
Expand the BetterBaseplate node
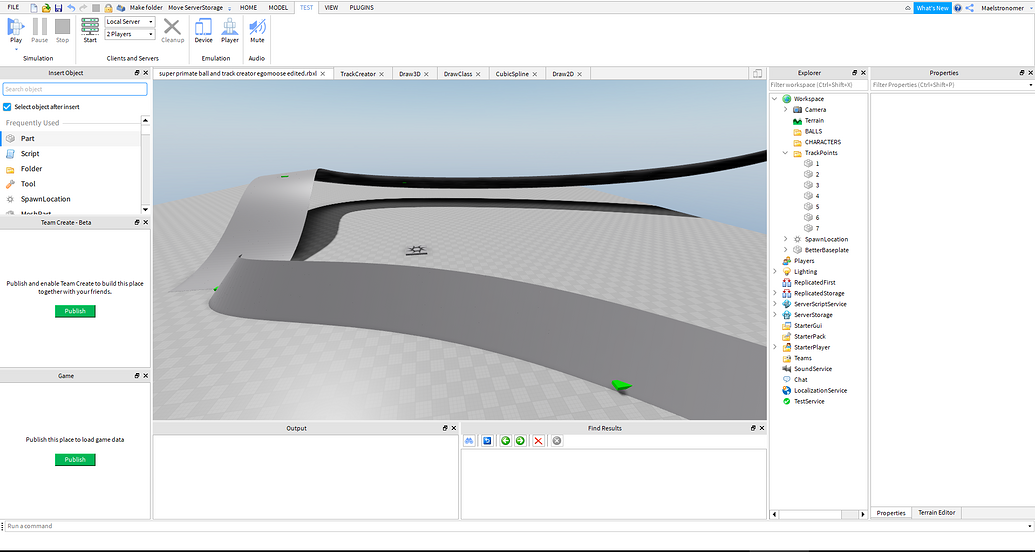(785, 250)
